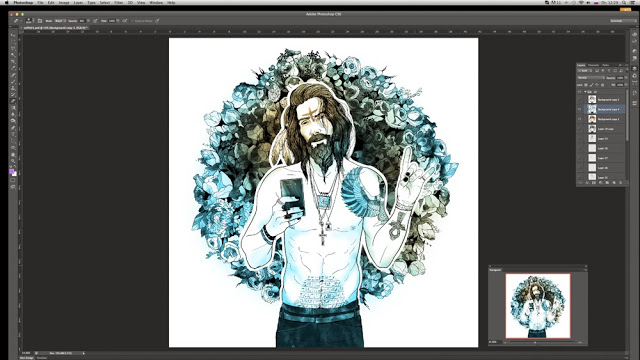Select the Quick Selection tool

[13, 55]
